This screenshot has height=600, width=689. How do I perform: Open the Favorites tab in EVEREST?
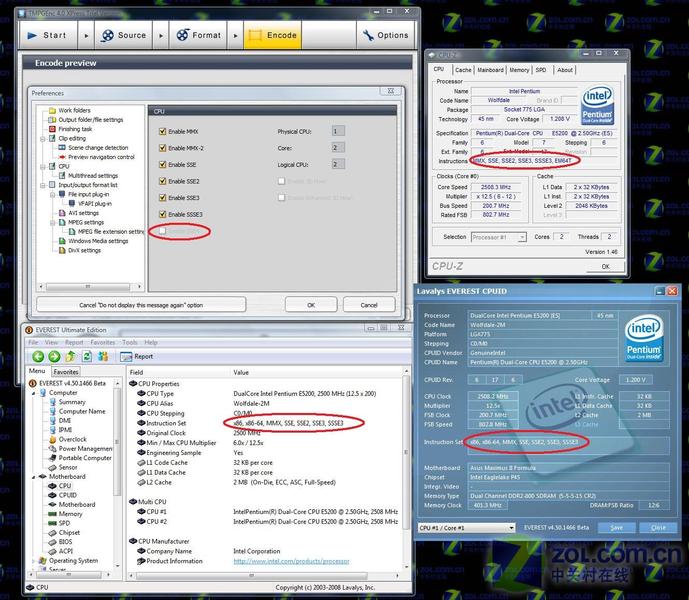pyautogui.click(x=65, y=371)
